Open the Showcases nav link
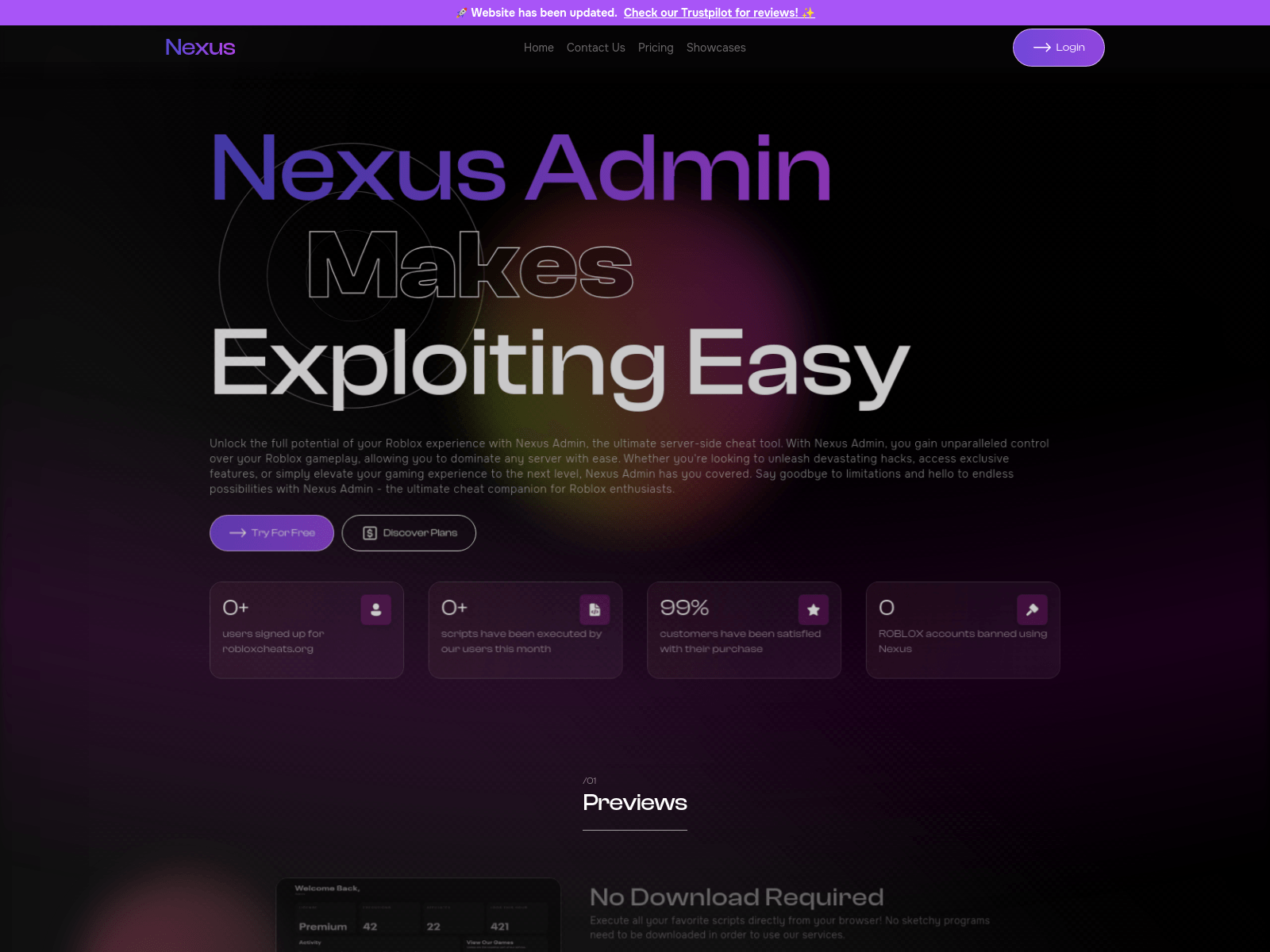 coord(716,48)
